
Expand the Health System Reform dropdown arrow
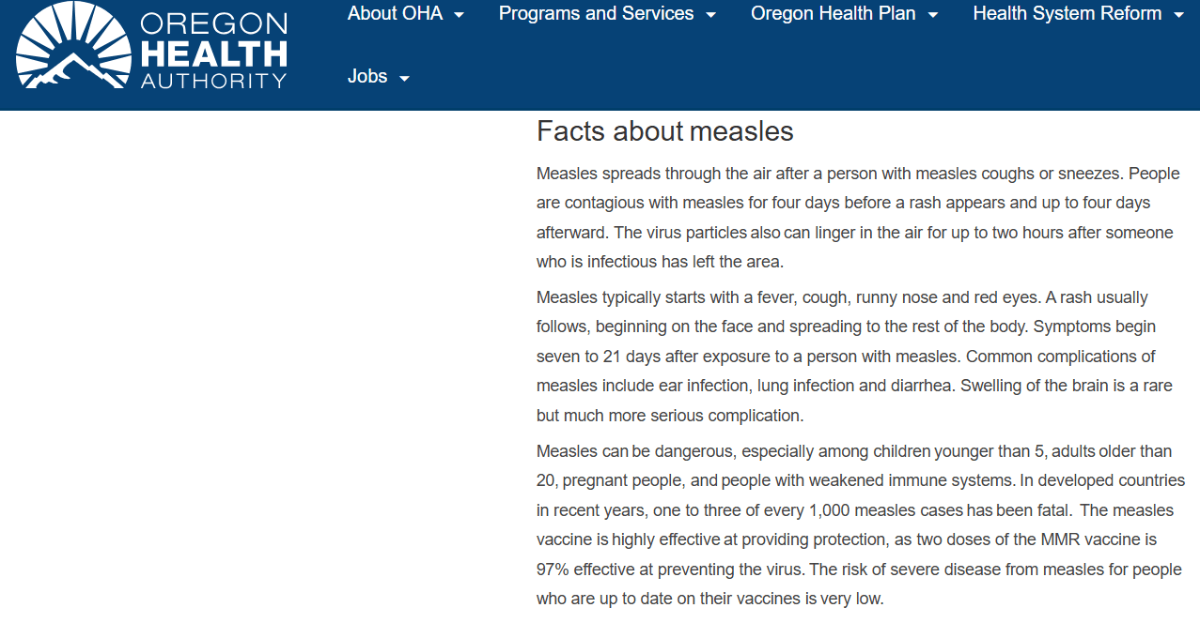click(1178, 16)
